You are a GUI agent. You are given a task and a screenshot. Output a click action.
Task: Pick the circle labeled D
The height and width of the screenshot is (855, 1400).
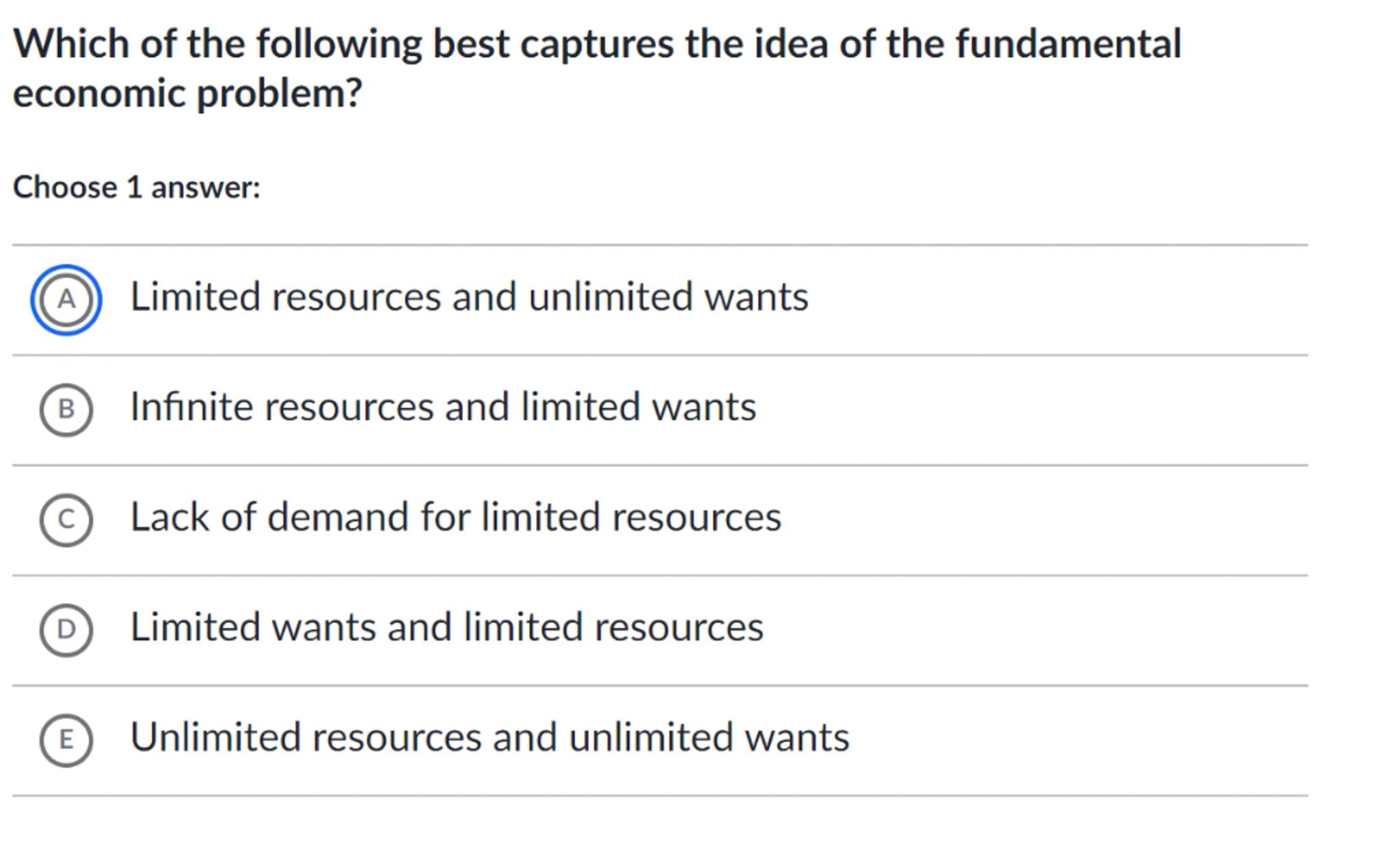66,629
